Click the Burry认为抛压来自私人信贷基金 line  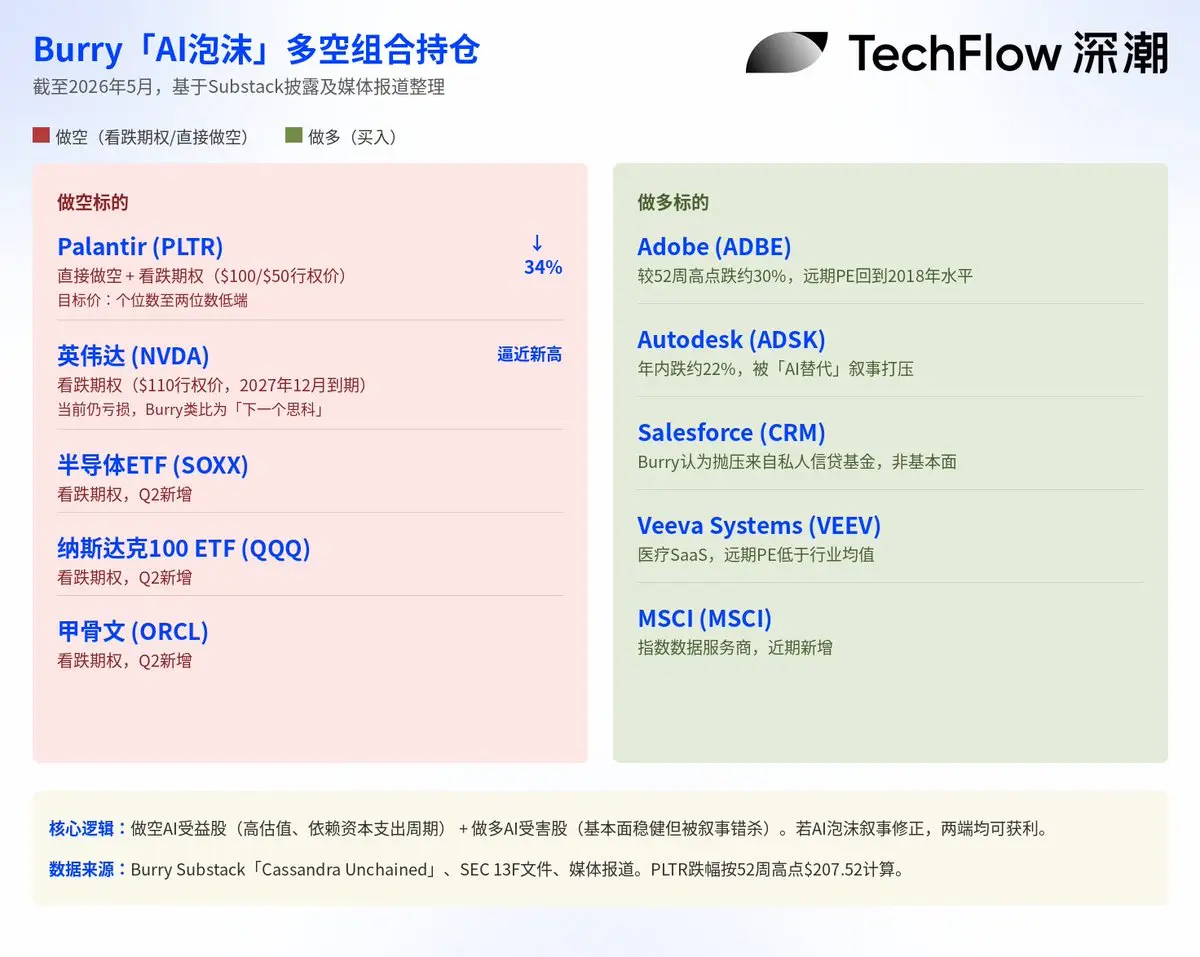point(797,462)
